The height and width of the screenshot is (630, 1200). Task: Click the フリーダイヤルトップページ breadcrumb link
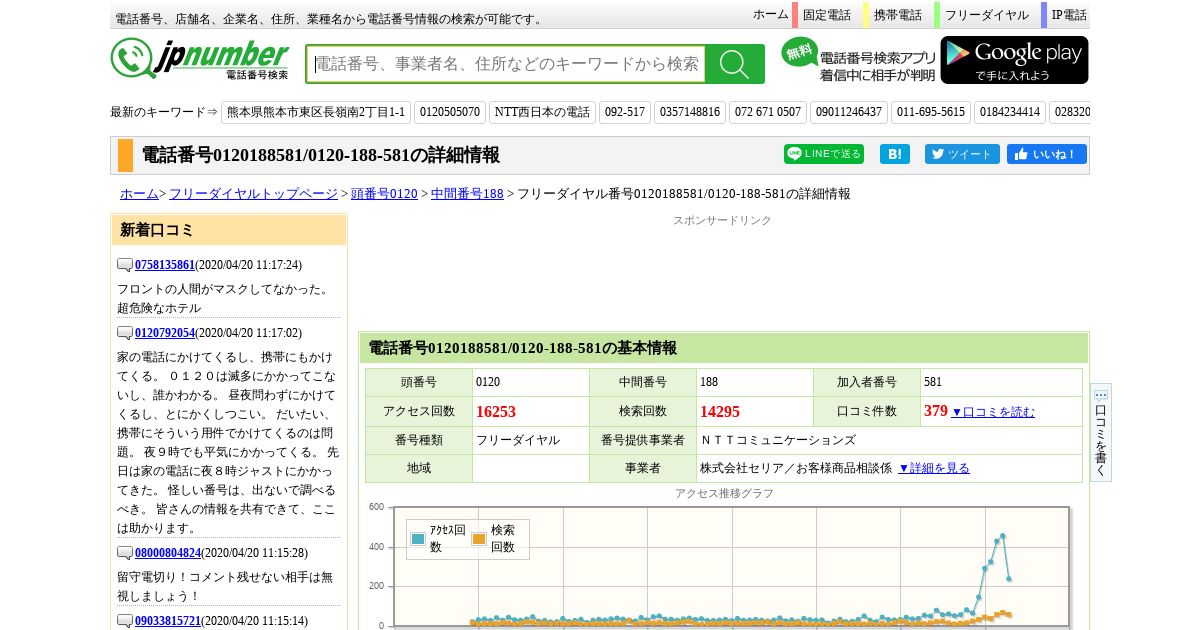[253, 194]
